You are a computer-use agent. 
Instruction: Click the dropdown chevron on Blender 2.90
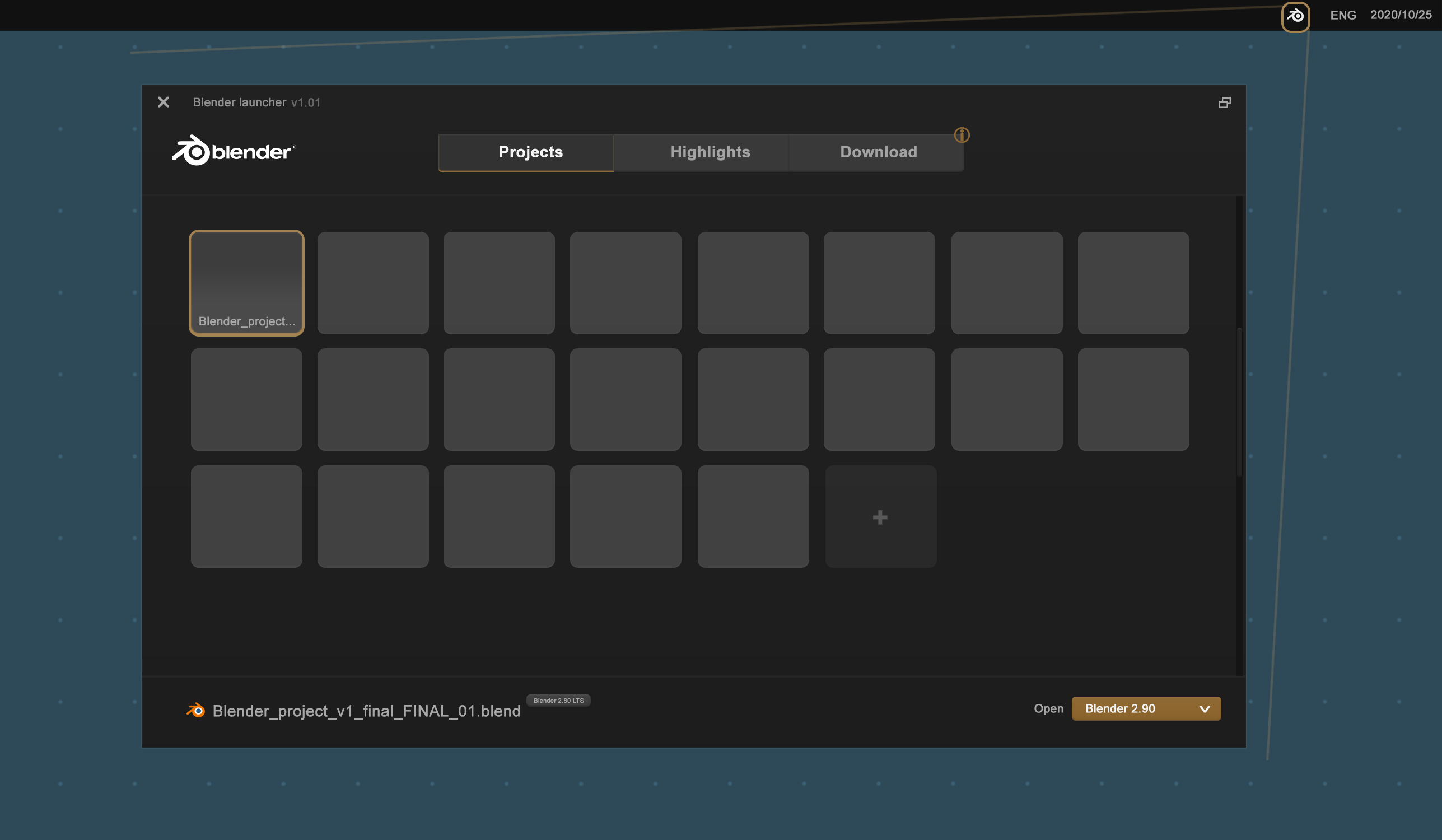(1205, 709)
